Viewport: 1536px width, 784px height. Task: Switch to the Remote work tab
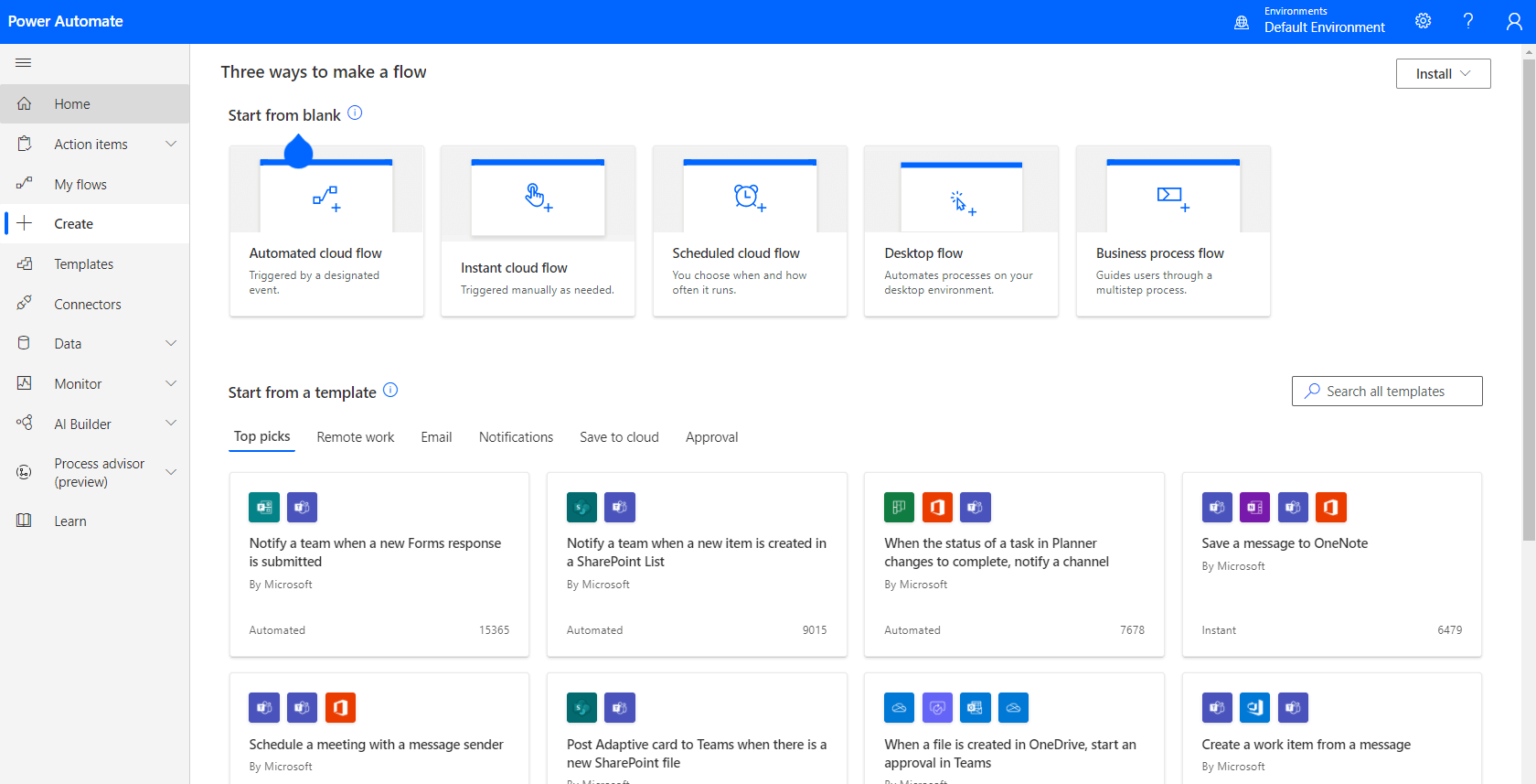point(355,437)
